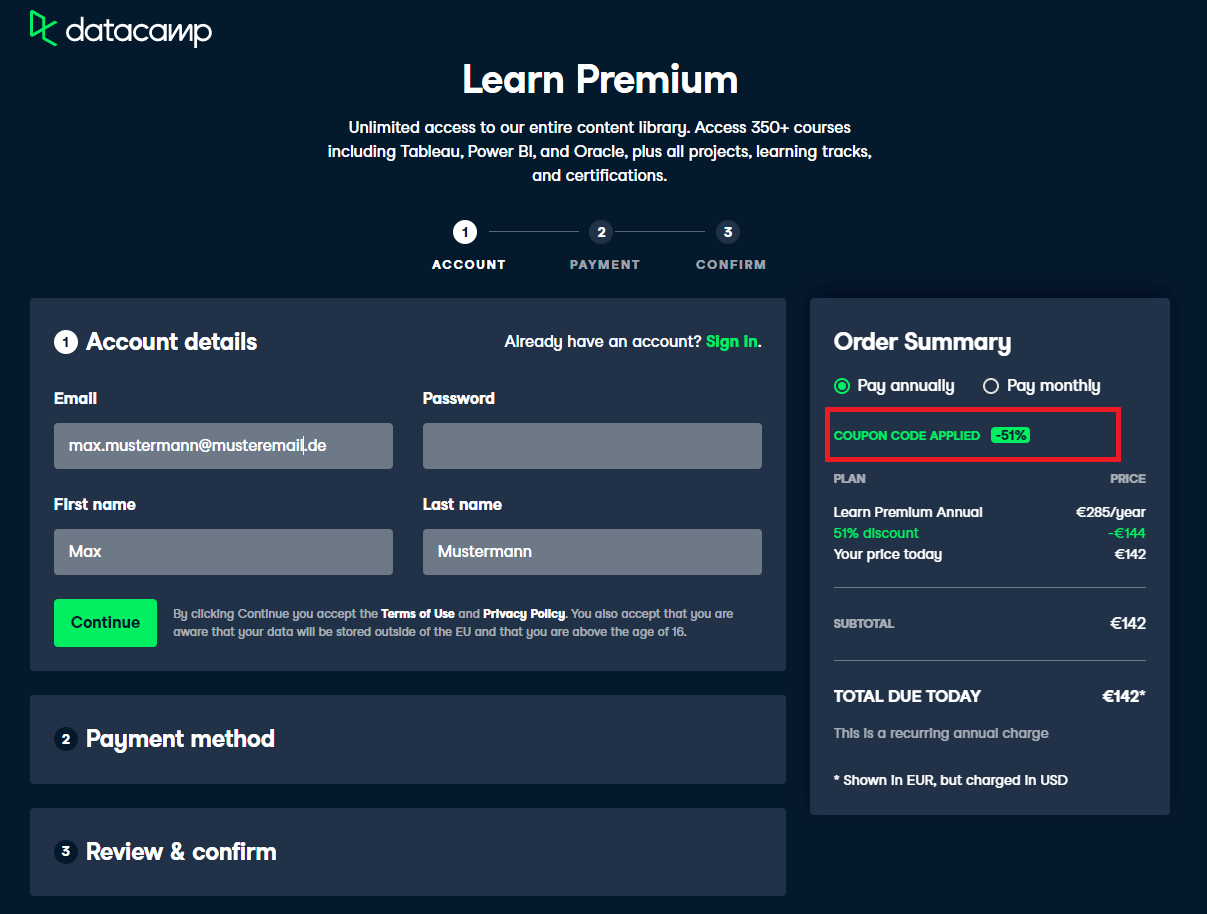The width and height of the screenshot is (1207, 914).
Task: Click the Account details heading
Action: click(x=171, y=342)
